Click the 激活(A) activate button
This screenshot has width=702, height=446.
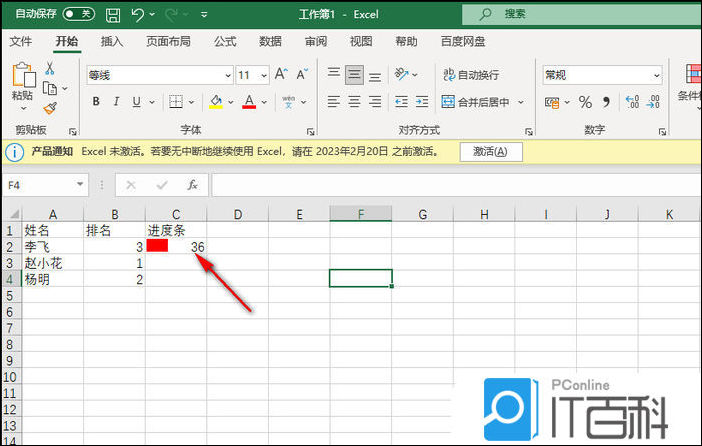click(x=491, y=152)
